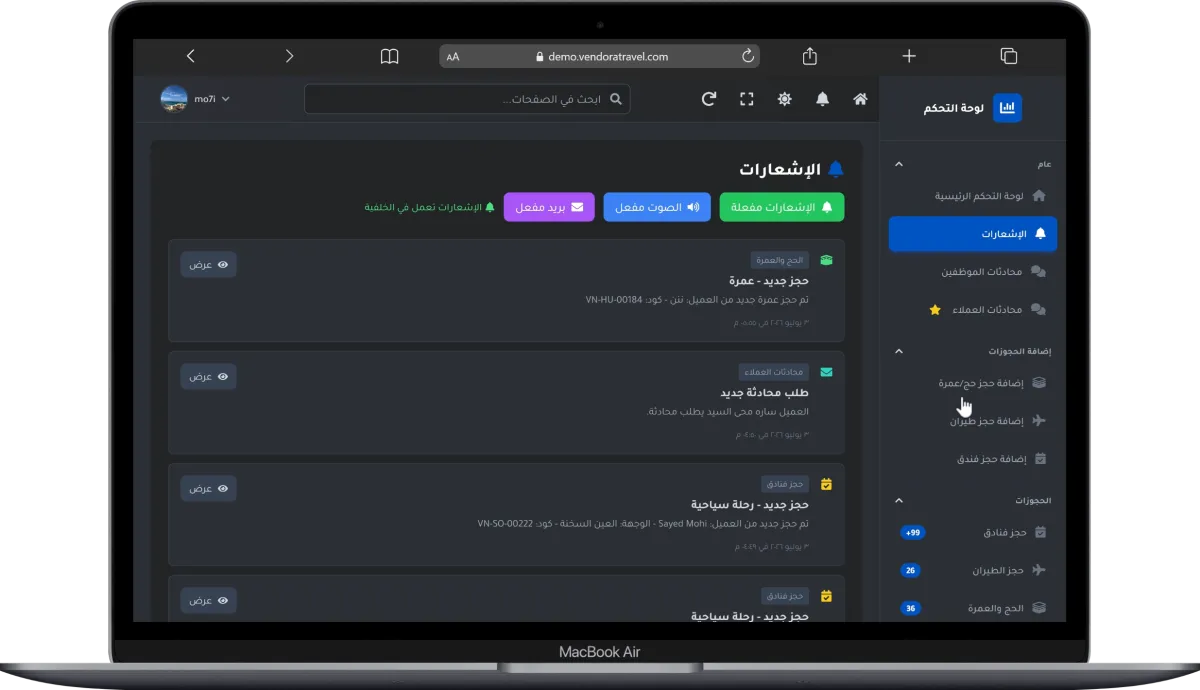Open the header notifications bell
Image resolution: width=1200 pixels, height=690 pixels.
pos(822,99)
